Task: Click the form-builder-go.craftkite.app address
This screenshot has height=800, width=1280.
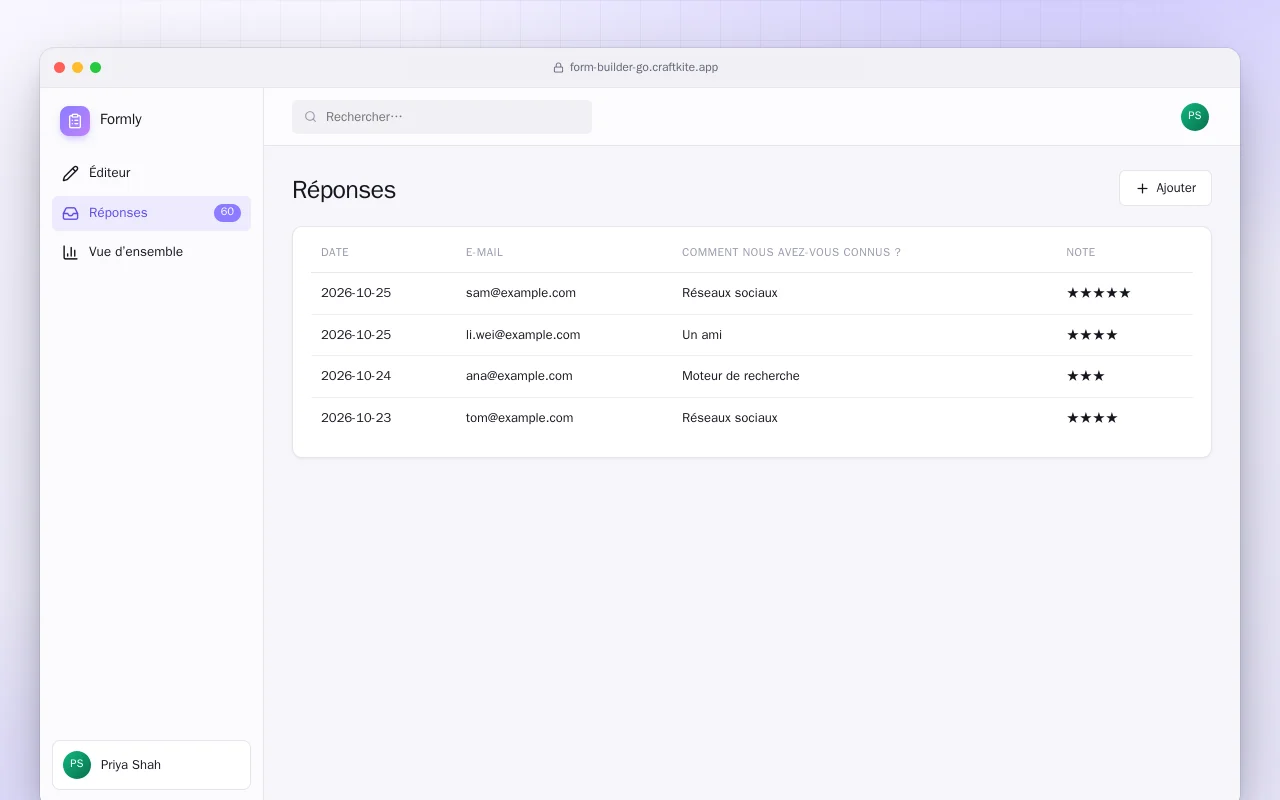Action: click(644, 68)
